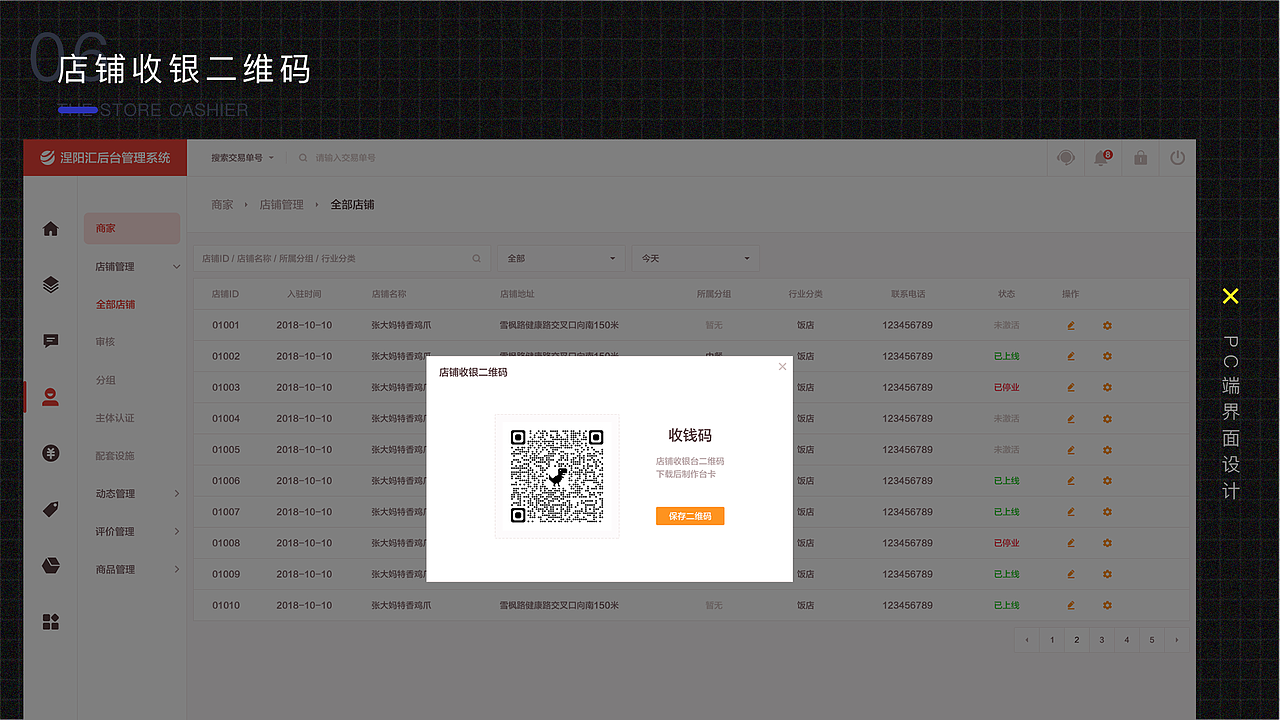
Task: Select the 商家 menu item
Action: (132, 228)
